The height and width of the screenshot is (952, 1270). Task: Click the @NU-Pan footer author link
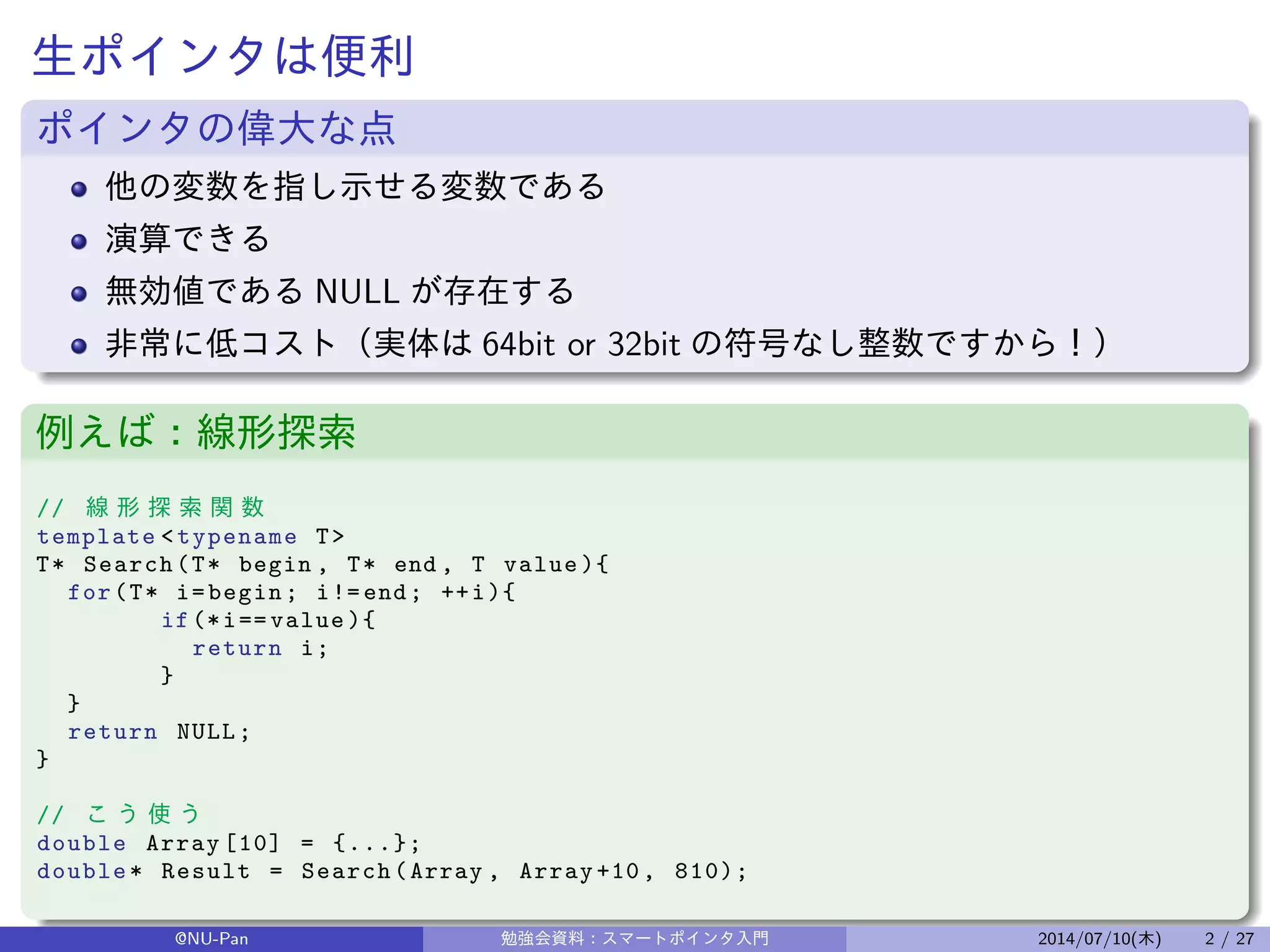click(211, 939)
